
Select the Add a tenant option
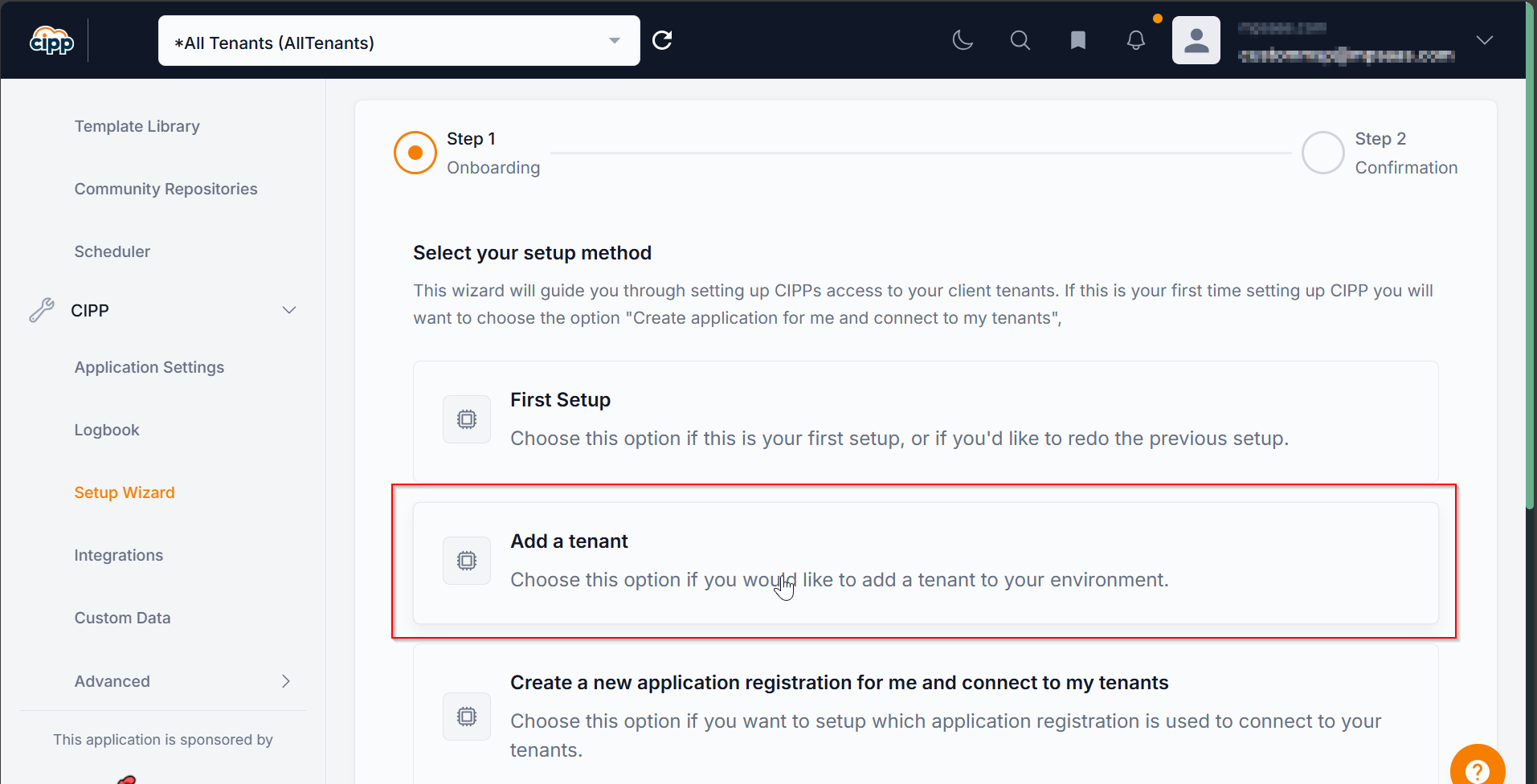(926, 563)
